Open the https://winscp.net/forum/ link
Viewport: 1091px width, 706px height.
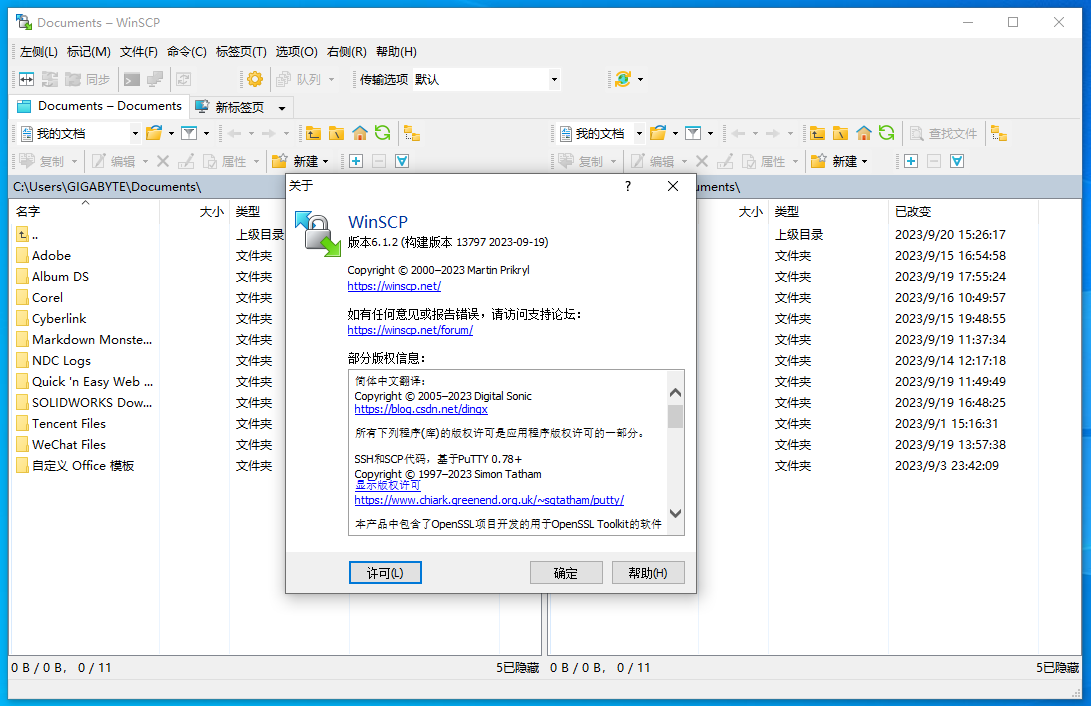(x=410, y=330)
